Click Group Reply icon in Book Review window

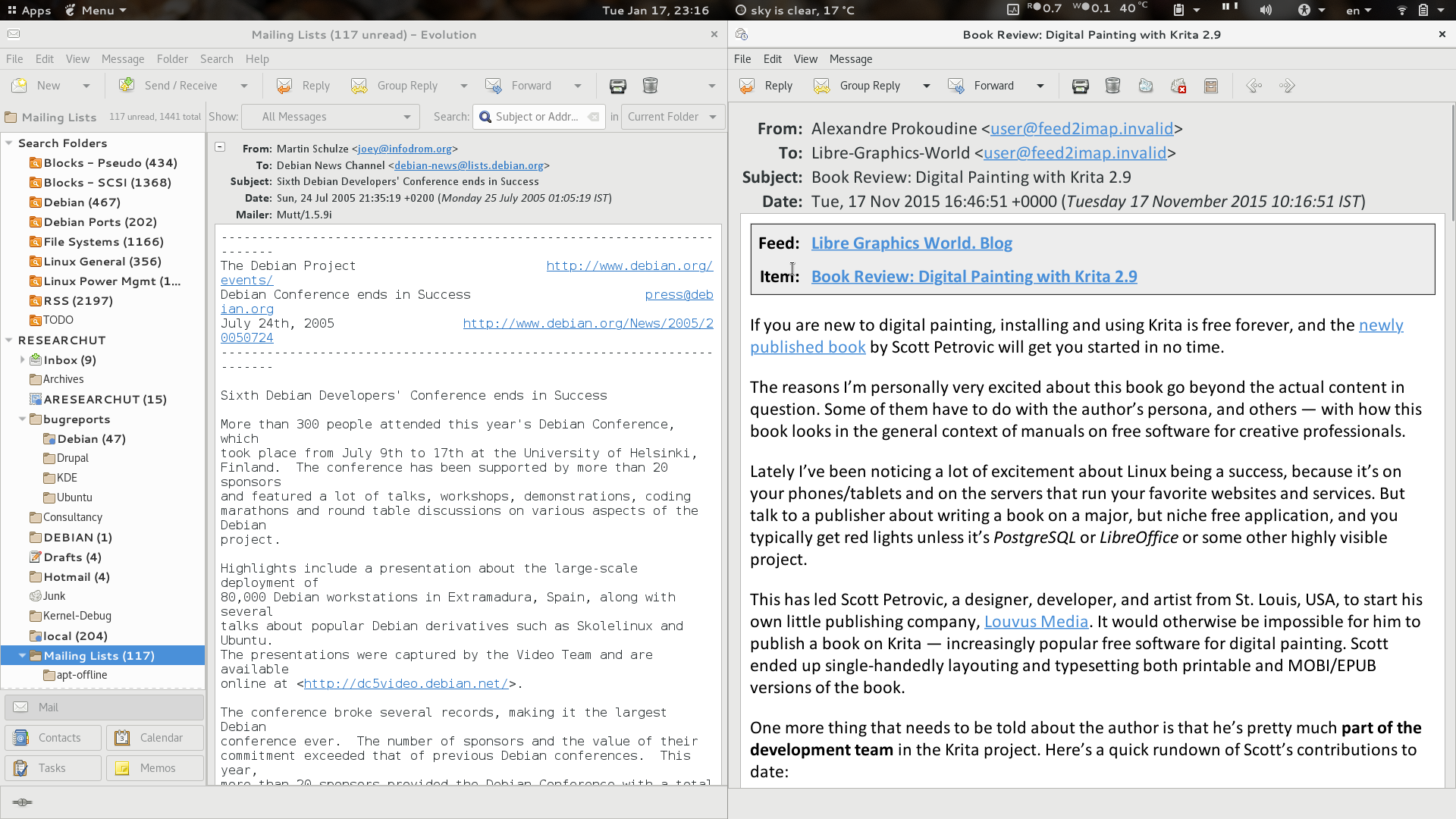point(822,86)
